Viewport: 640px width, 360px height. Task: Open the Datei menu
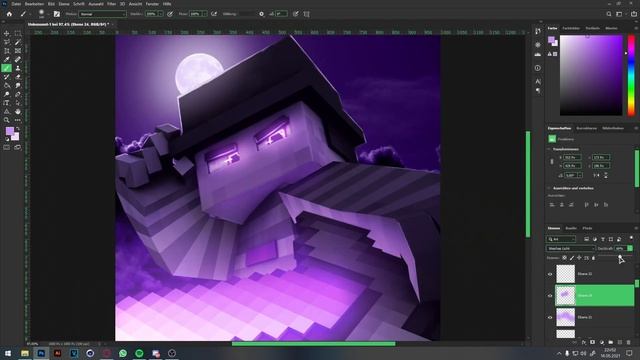(x=16, y=4)
